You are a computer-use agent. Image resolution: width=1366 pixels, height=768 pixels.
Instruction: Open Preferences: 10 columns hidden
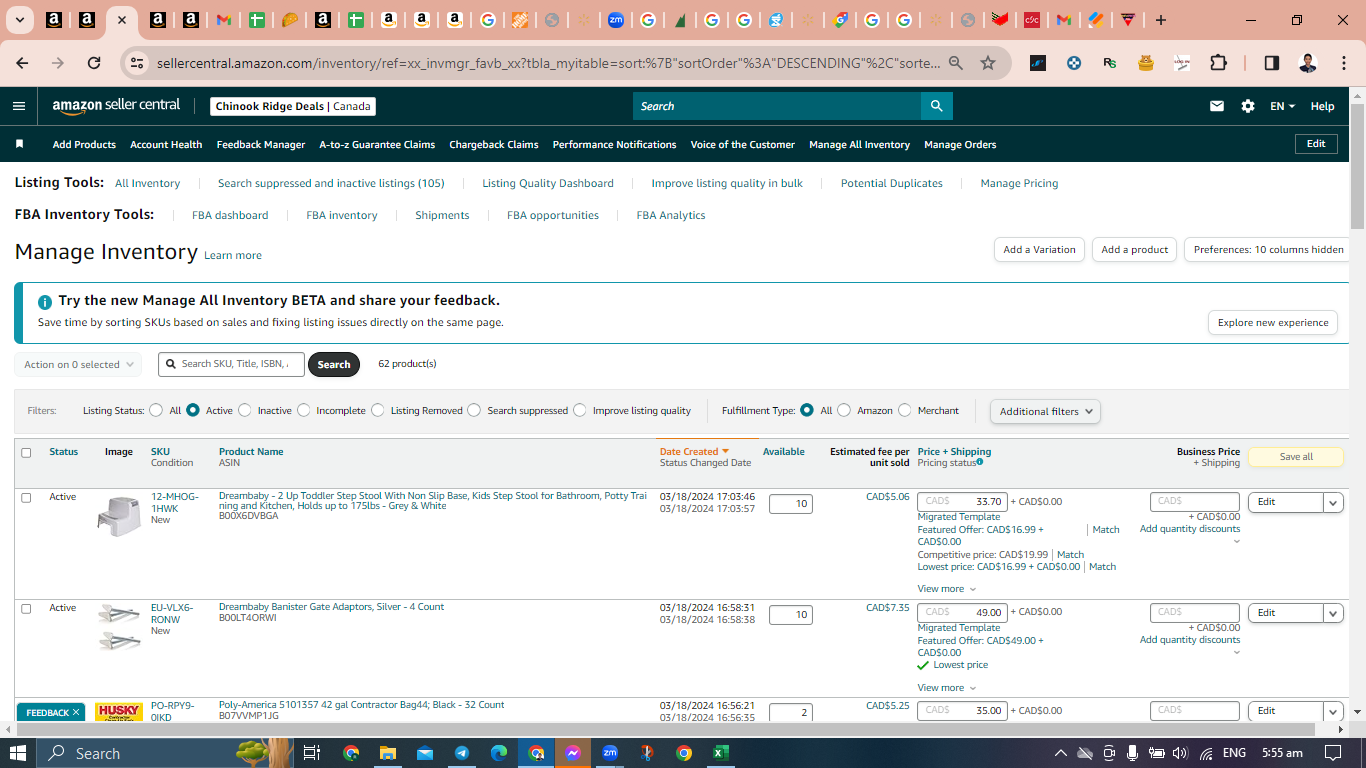(1269, 250)
